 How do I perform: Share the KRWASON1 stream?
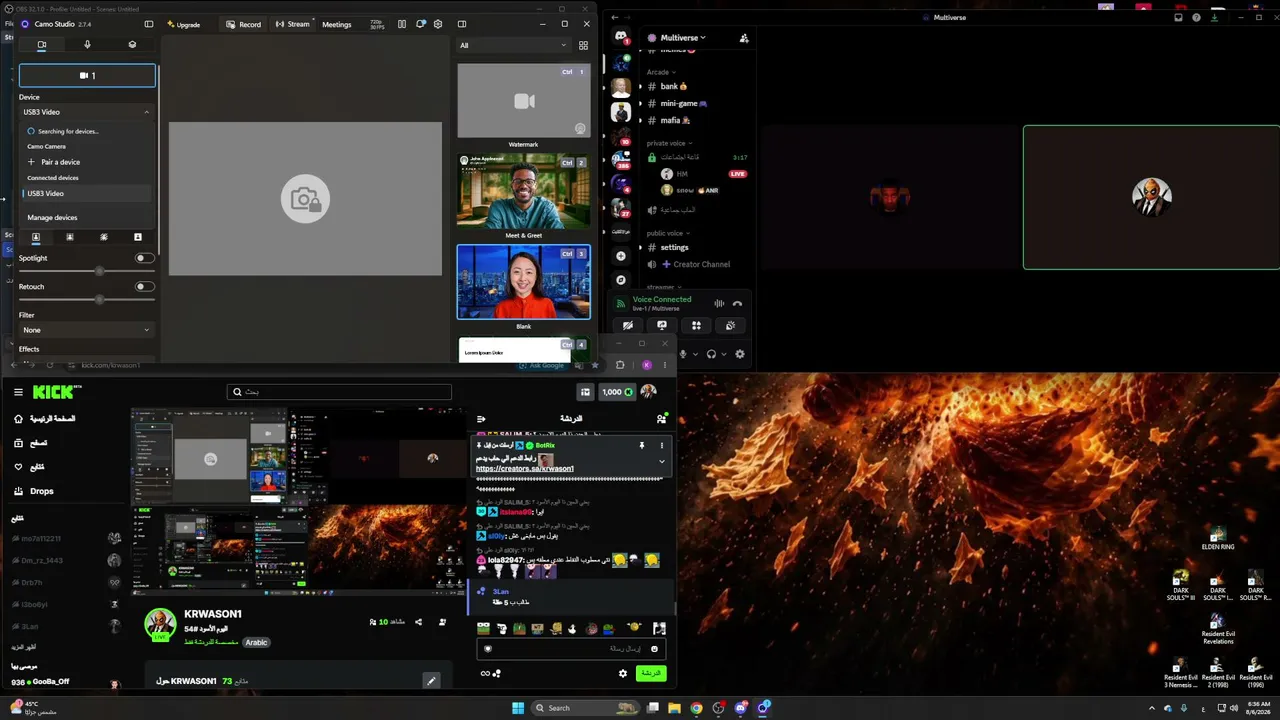(418, 622)
